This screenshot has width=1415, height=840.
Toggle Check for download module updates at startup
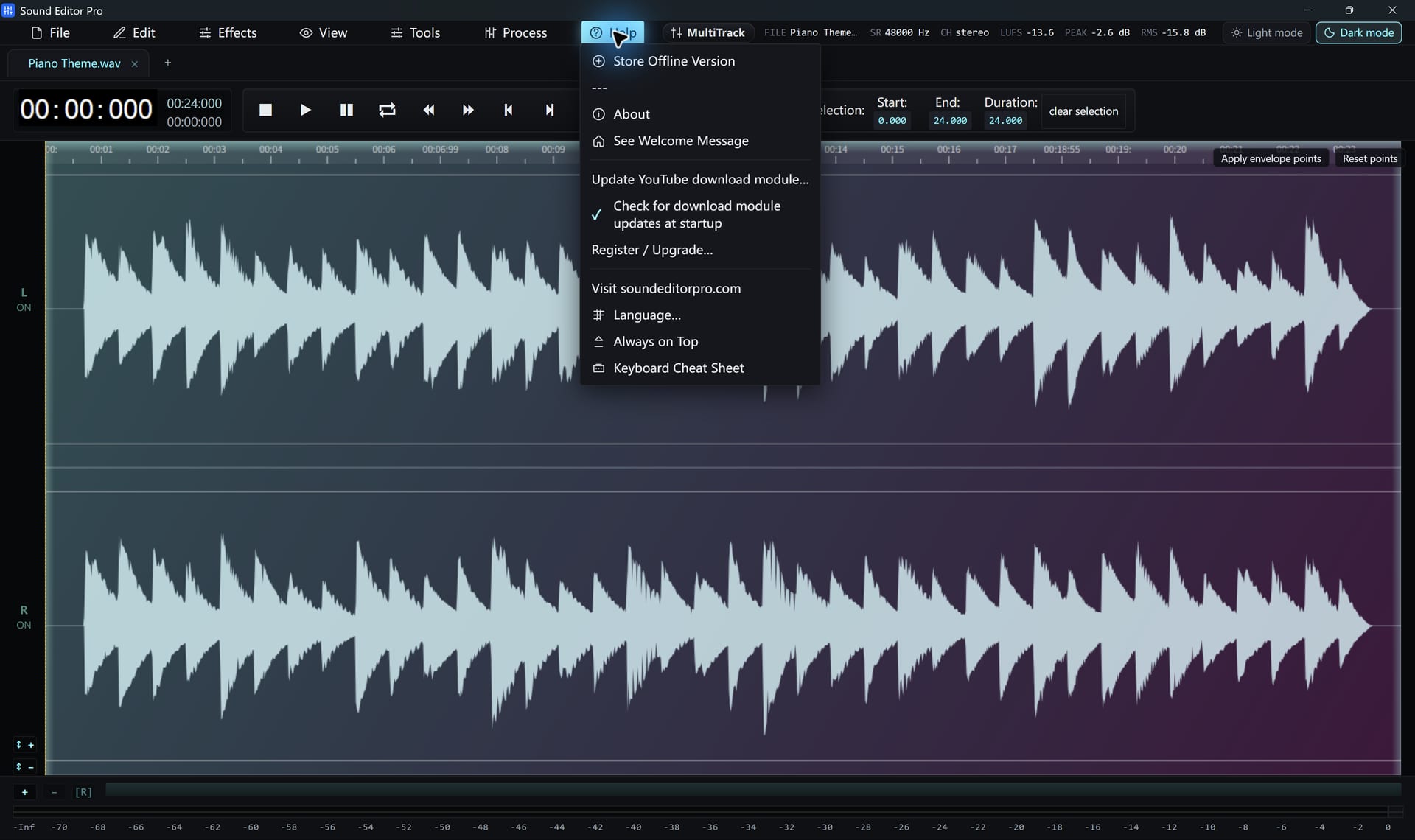[700, 214]
